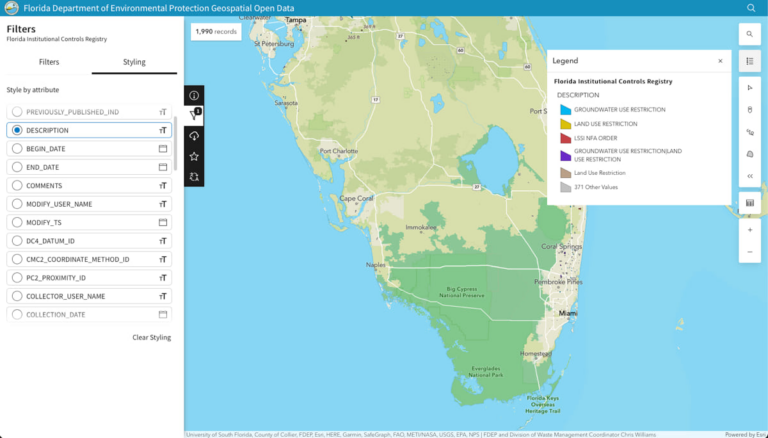The height and width of the screenshot is (438, 768).
Task: Open the map search tool button
Action: point(749,34)
